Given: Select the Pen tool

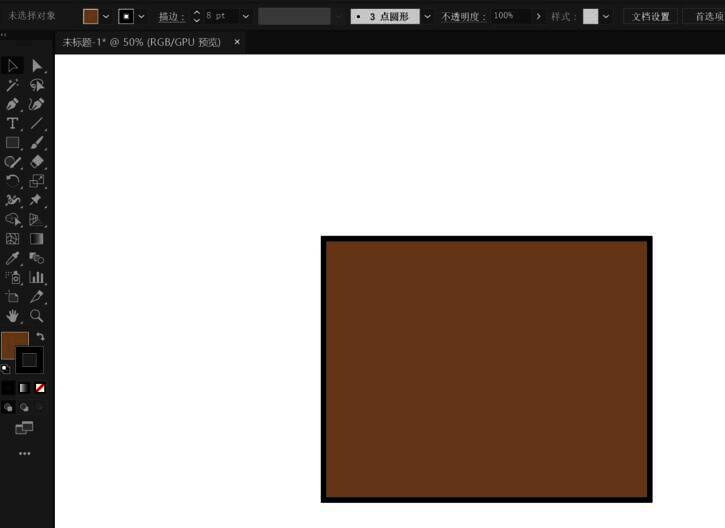Looking at the screenshot, I should point(12,104).
